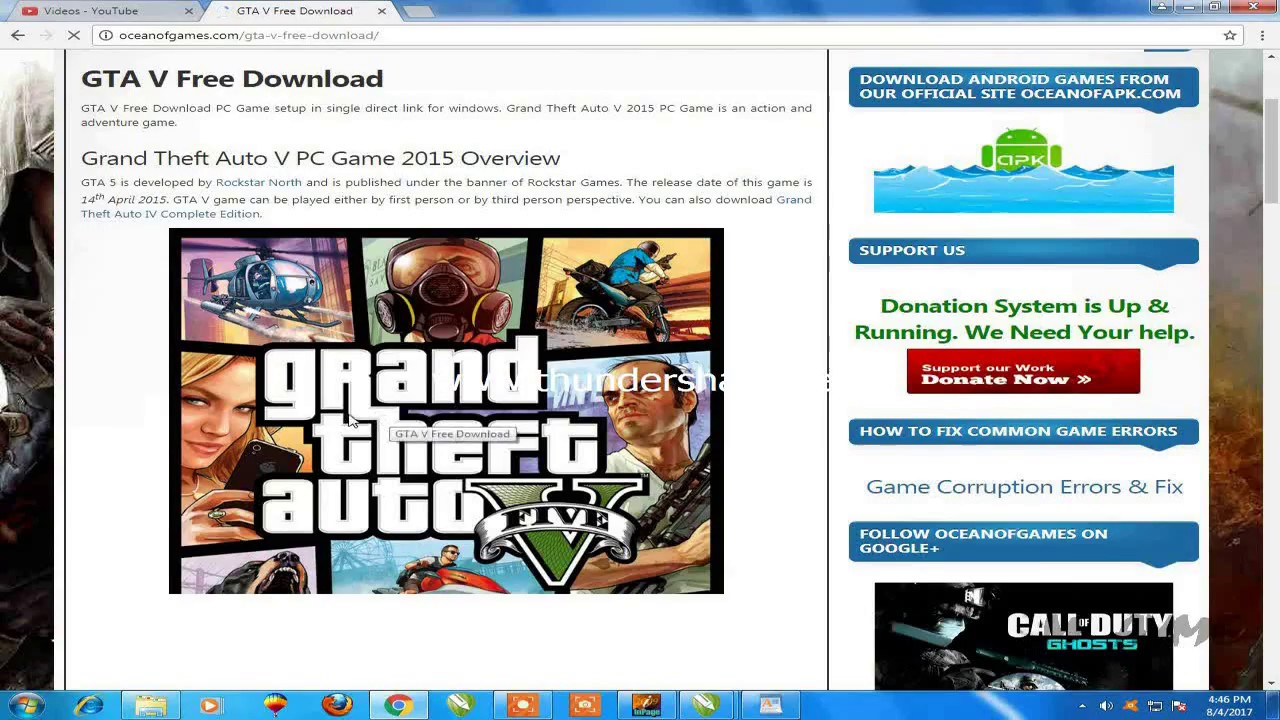Click Follow Oceanofgames on Google+ header
The image size is (1280, 720).
[x=1024, y=541]
